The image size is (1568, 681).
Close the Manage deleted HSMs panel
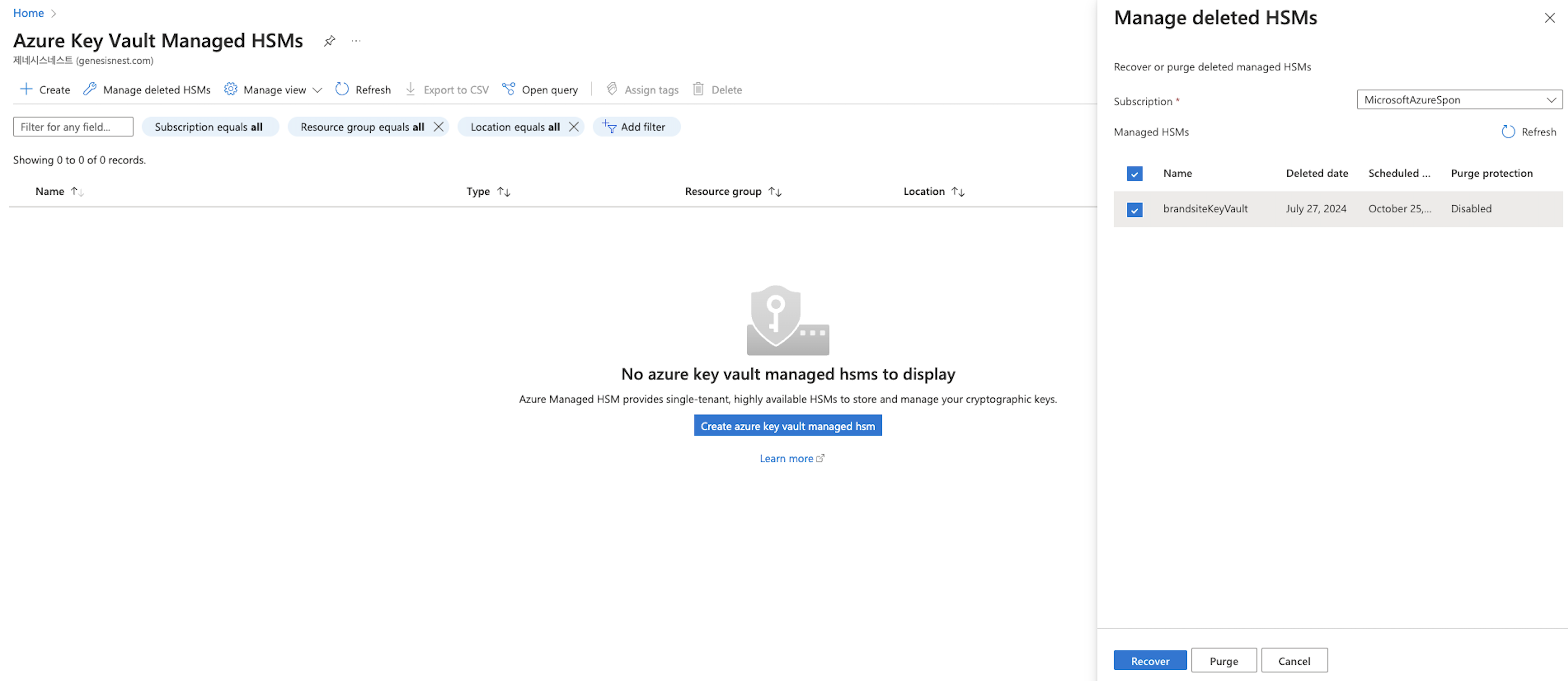pos(1550,18)
